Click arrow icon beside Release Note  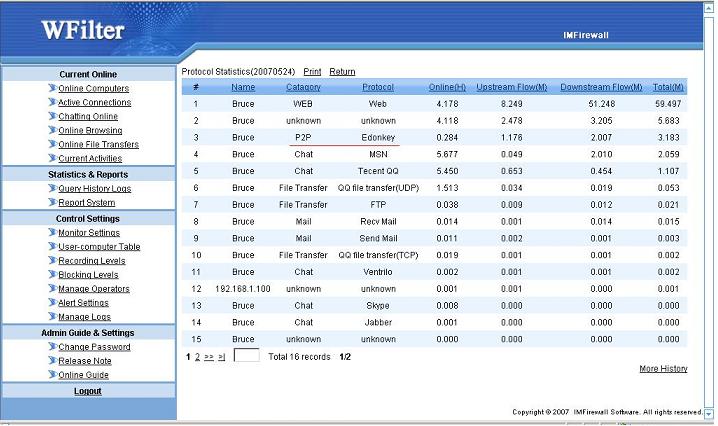[x=53, y=360]
